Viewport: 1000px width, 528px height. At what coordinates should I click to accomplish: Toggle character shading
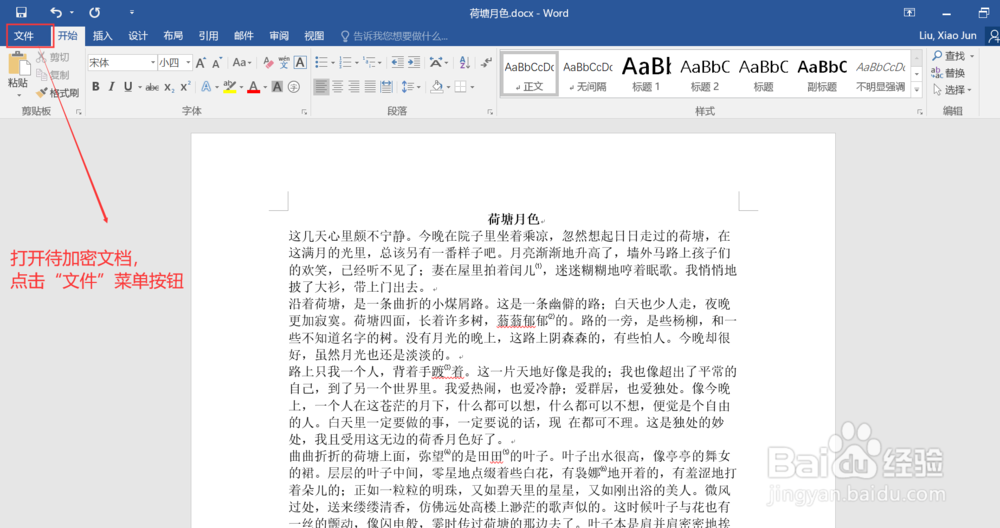[x=277, y=87]
